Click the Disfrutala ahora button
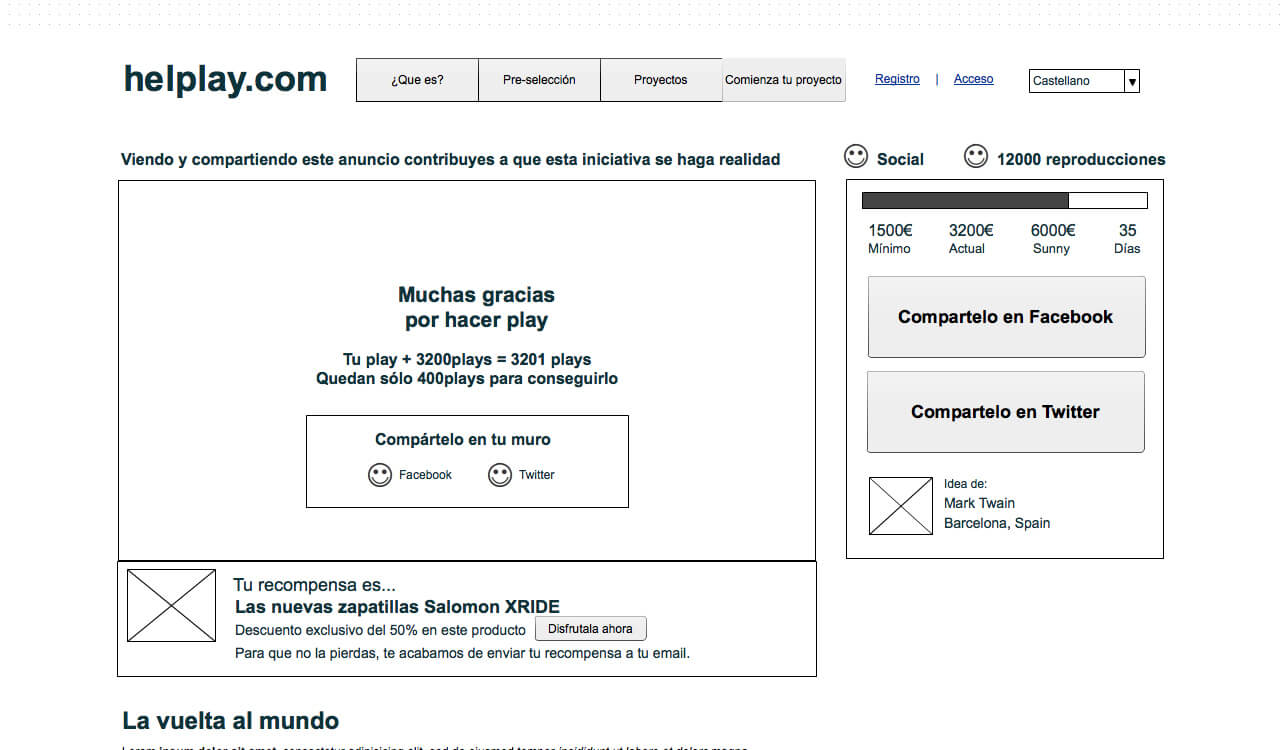The height and width of the screenshot is (750, 1280). pyautogui.click(x=591, y=629)
